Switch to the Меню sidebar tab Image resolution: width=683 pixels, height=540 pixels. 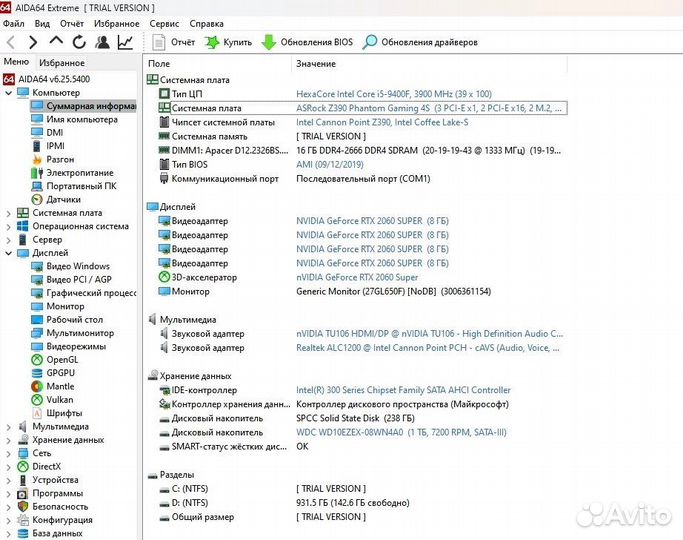click(16, 62)
